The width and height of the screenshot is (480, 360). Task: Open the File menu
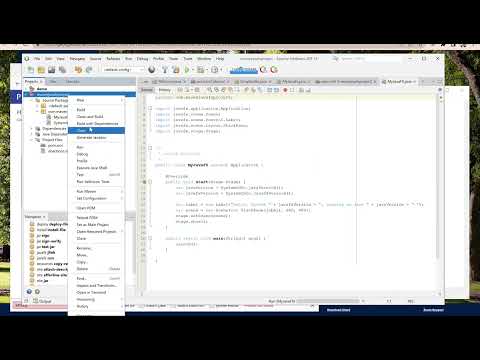[37, 59]
